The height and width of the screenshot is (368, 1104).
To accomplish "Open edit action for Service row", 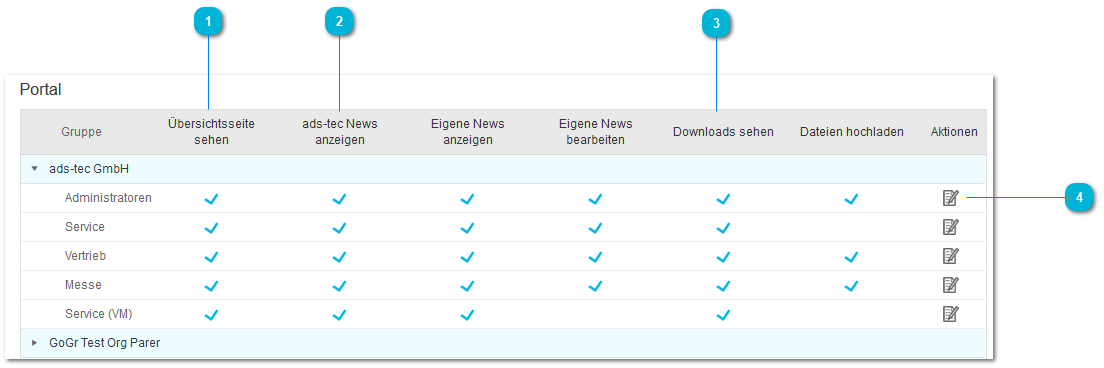I will tap(951, 227).
